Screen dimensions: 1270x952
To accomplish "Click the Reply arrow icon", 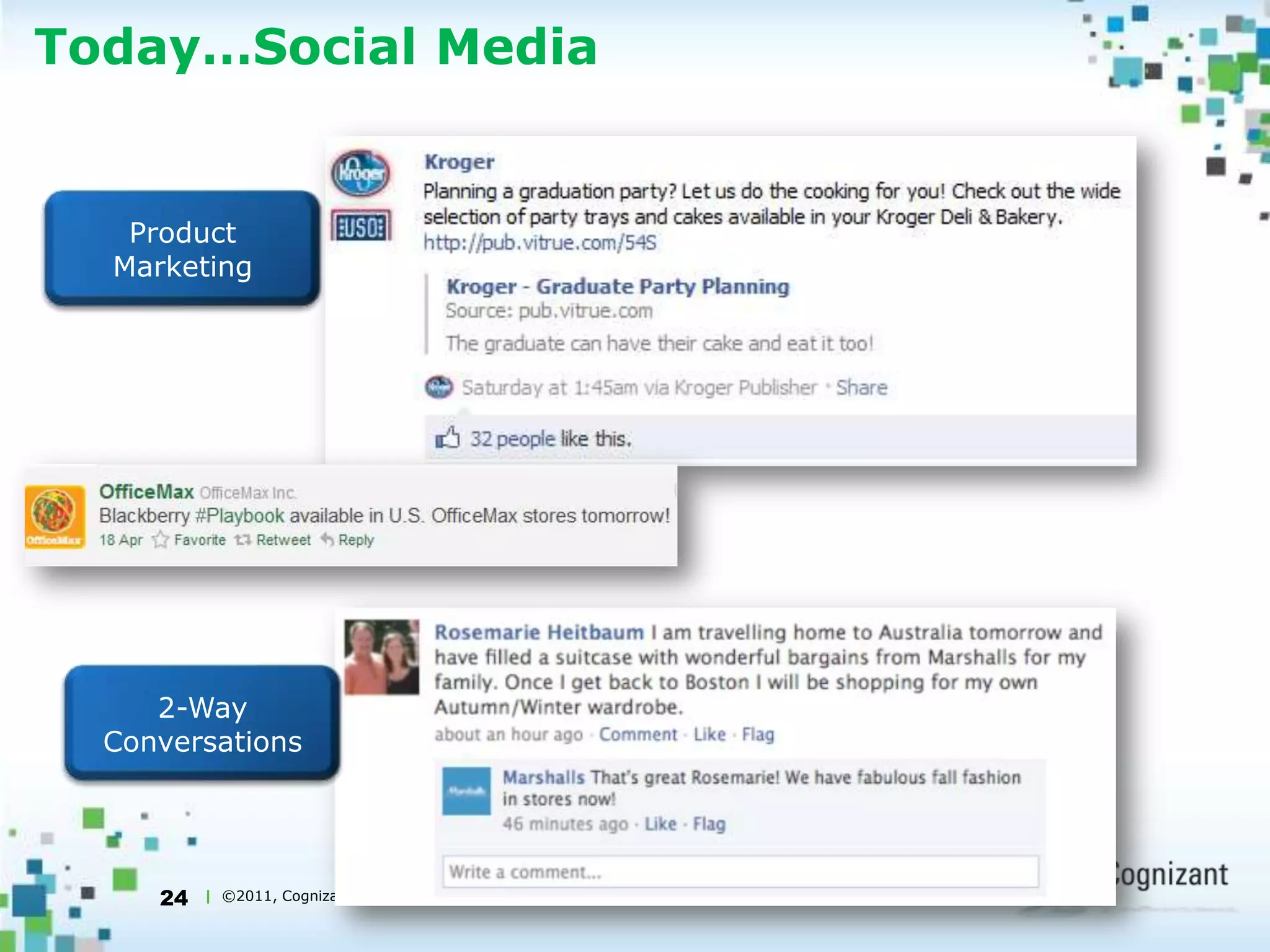I will (327, 540).
